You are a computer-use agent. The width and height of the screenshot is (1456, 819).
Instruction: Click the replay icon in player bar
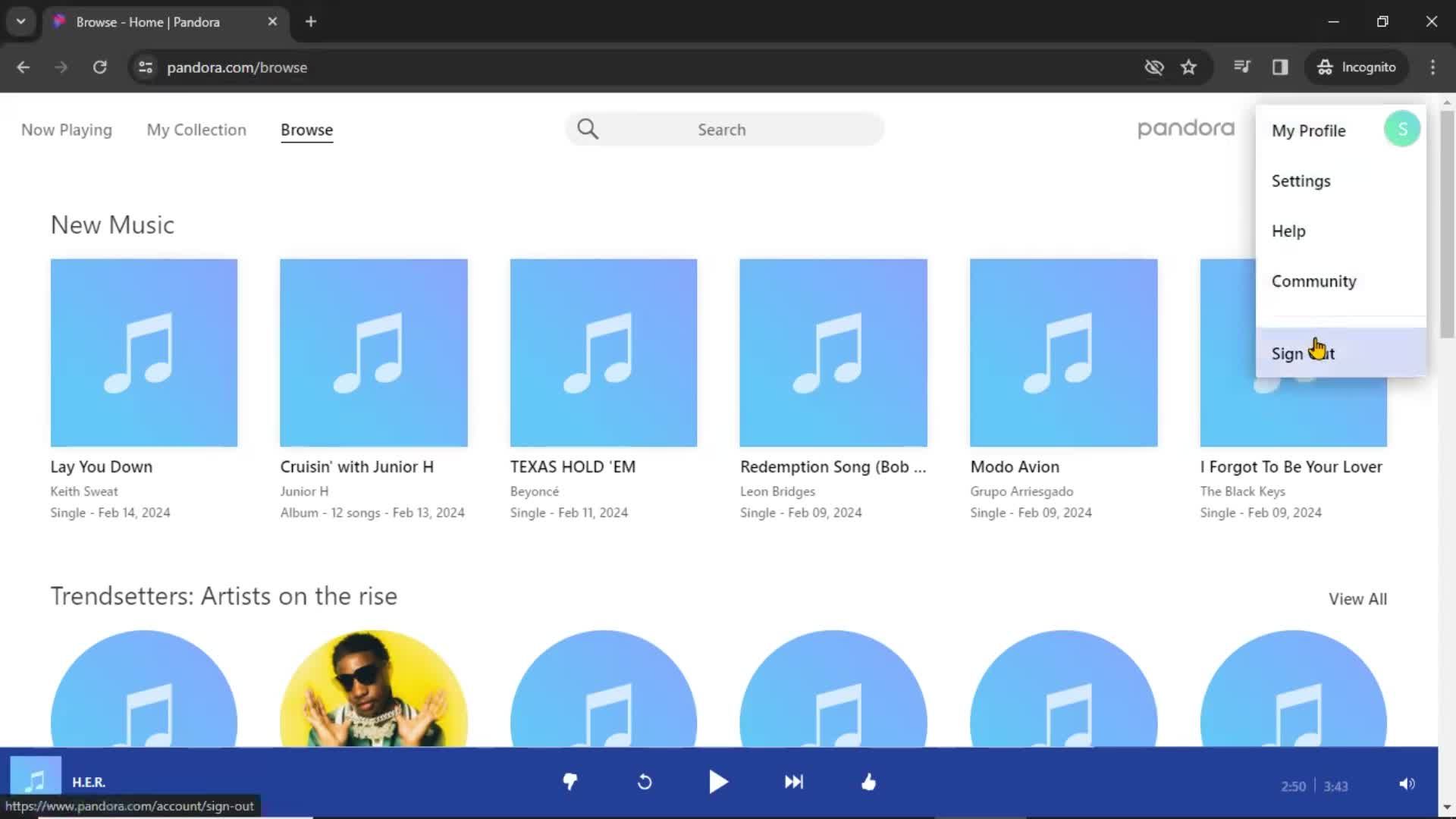[645, 782]
